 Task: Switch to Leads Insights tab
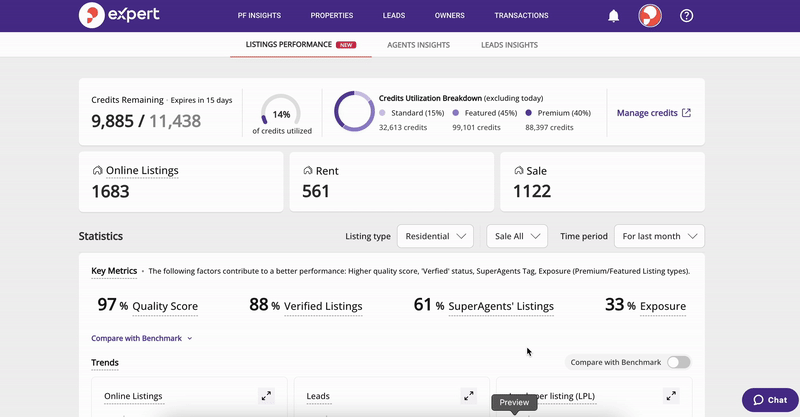click(509, 45)
